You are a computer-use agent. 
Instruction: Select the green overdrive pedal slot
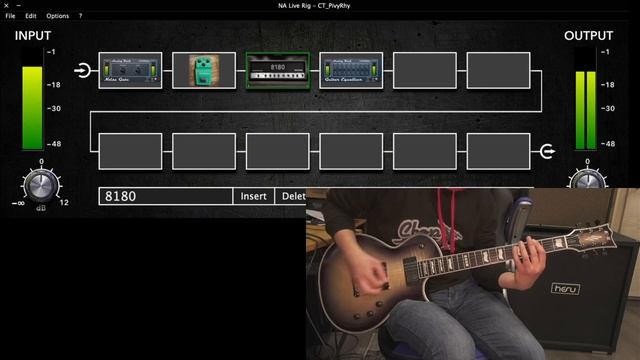pos(204,70)
